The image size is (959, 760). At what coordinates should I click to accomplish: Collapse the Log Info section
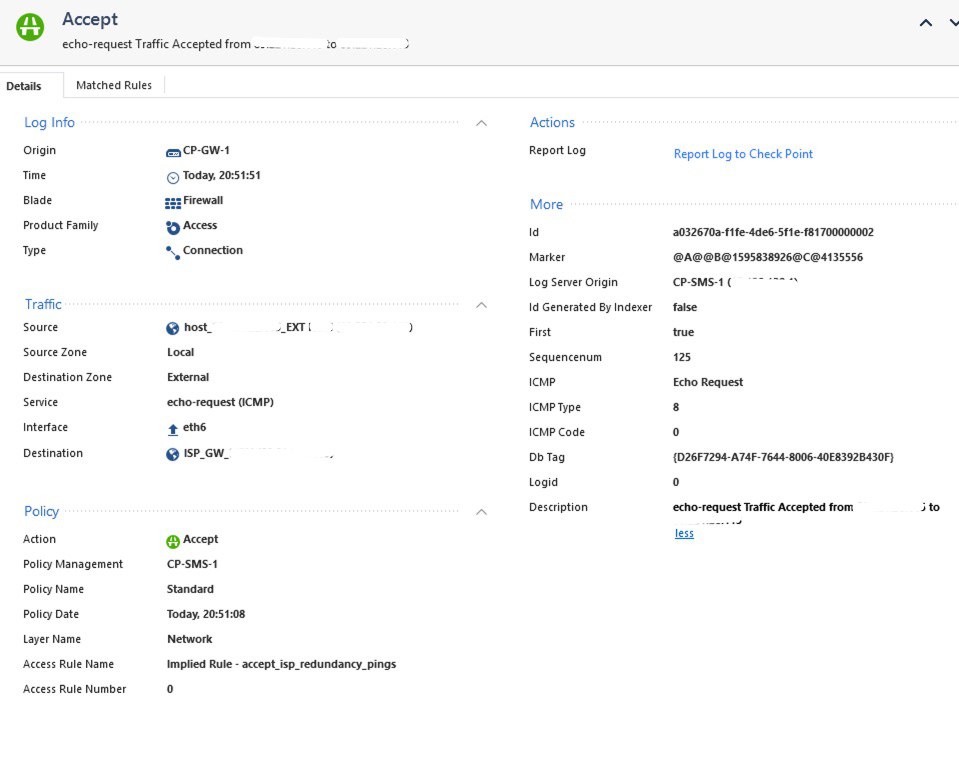click(x=481, y=123)
